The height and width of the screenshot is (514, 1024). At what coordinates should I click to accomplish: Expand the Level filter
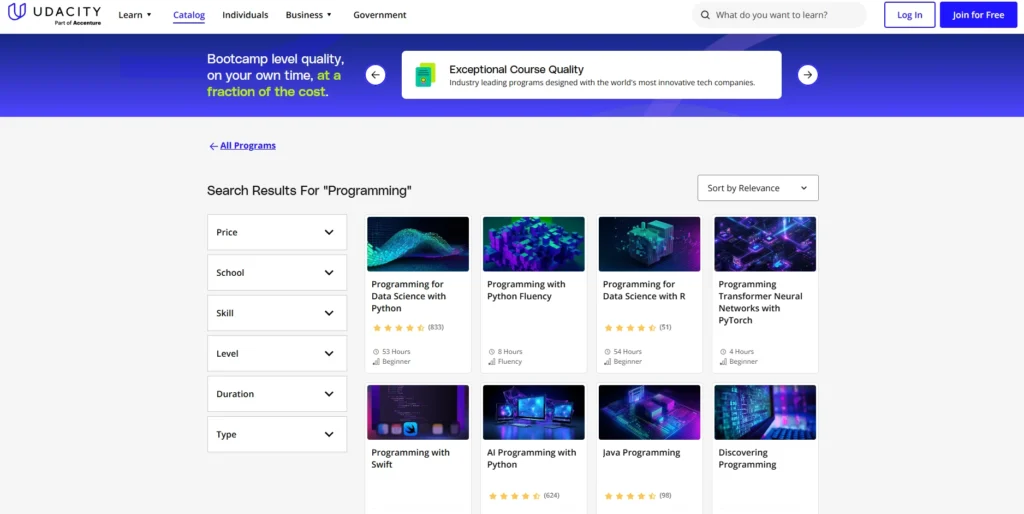coord(277,354)
